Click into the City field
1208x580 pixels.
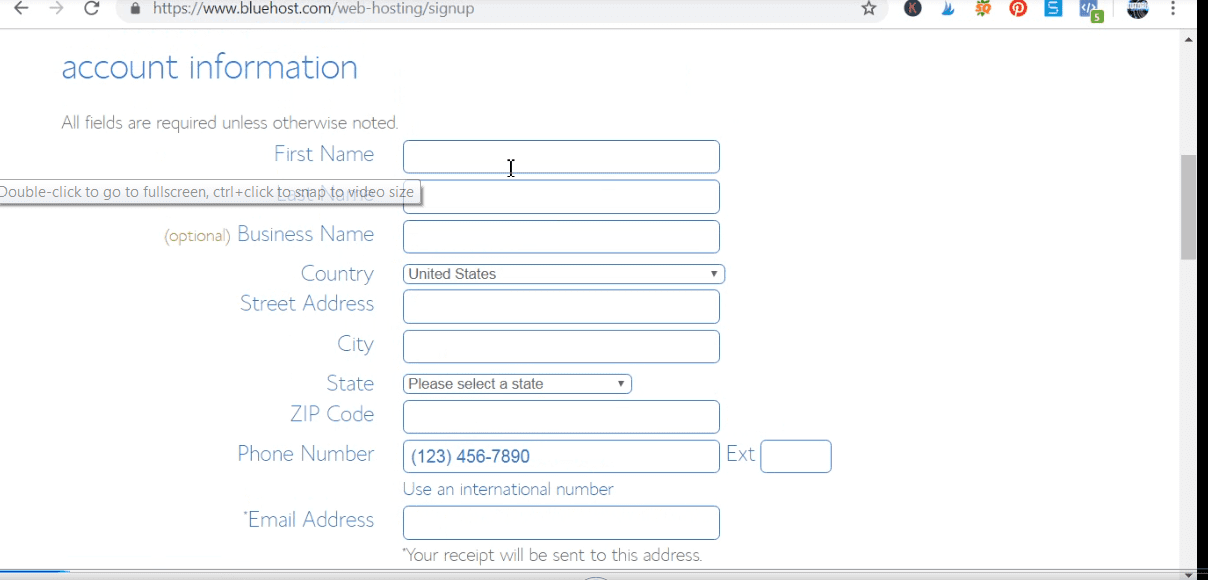(561, 347)
